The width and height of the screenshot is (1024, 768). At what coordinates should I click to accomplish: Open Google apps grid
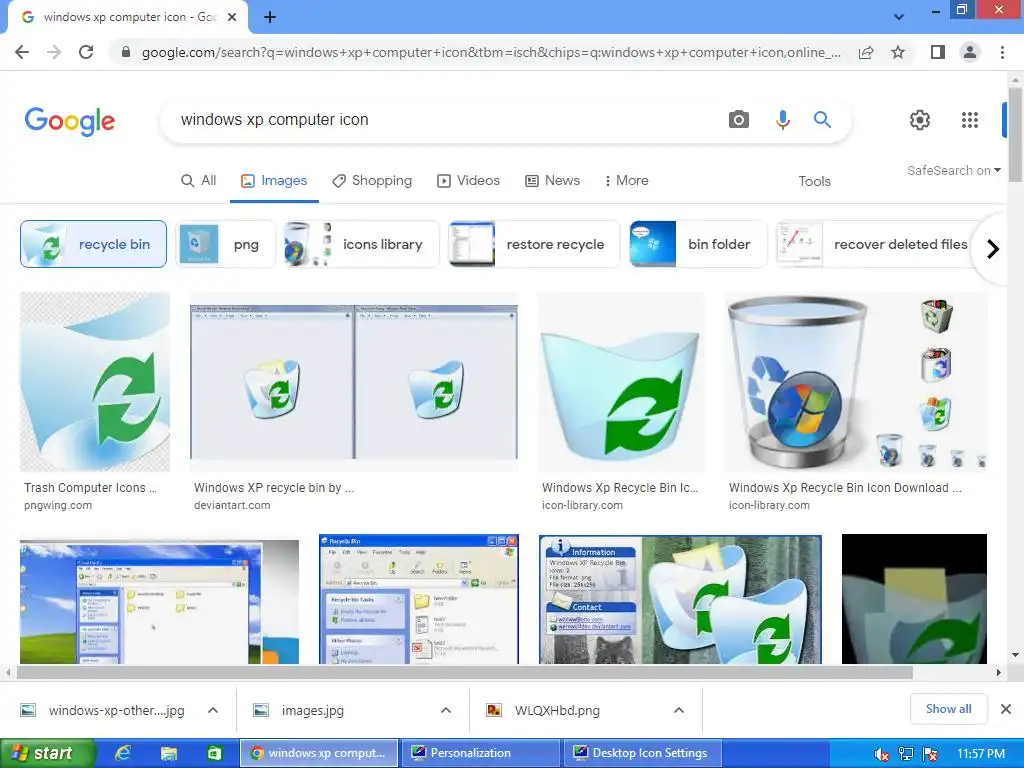point(970,120)
